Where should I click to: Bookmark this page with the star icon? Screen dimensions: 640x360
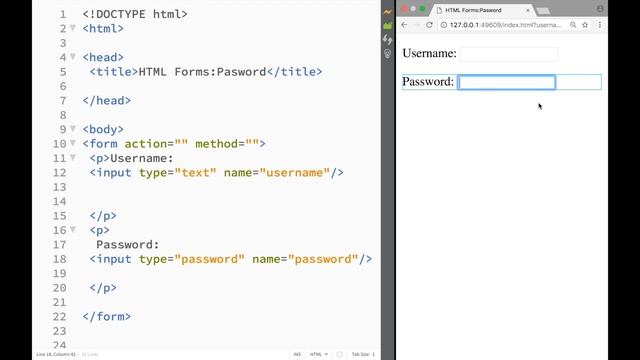click(585, 25)
